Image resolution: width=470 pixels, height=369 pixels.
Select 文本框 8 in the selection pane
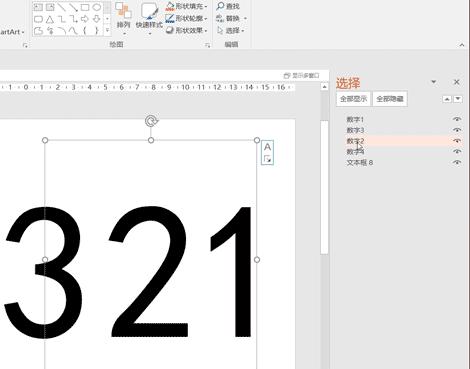[360, 163]
